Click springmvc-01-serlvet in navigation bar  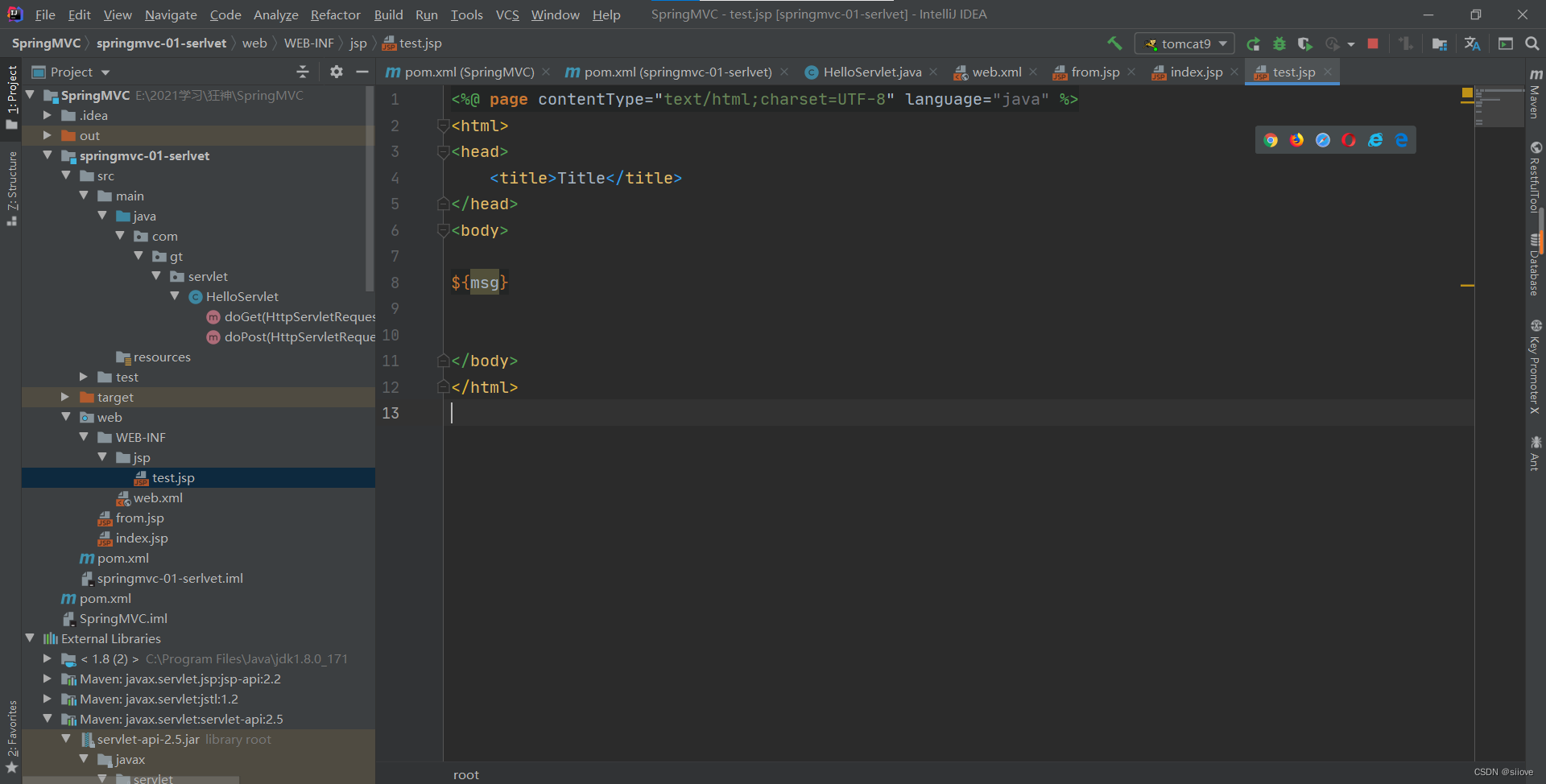tap(161, 43)
